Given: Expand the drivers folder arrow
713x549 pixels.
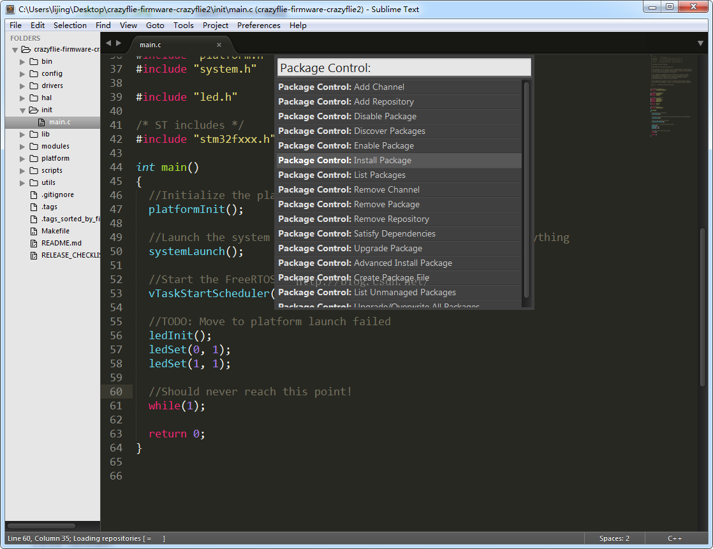Looking at the screenshot, I should (x=22, y=86).
